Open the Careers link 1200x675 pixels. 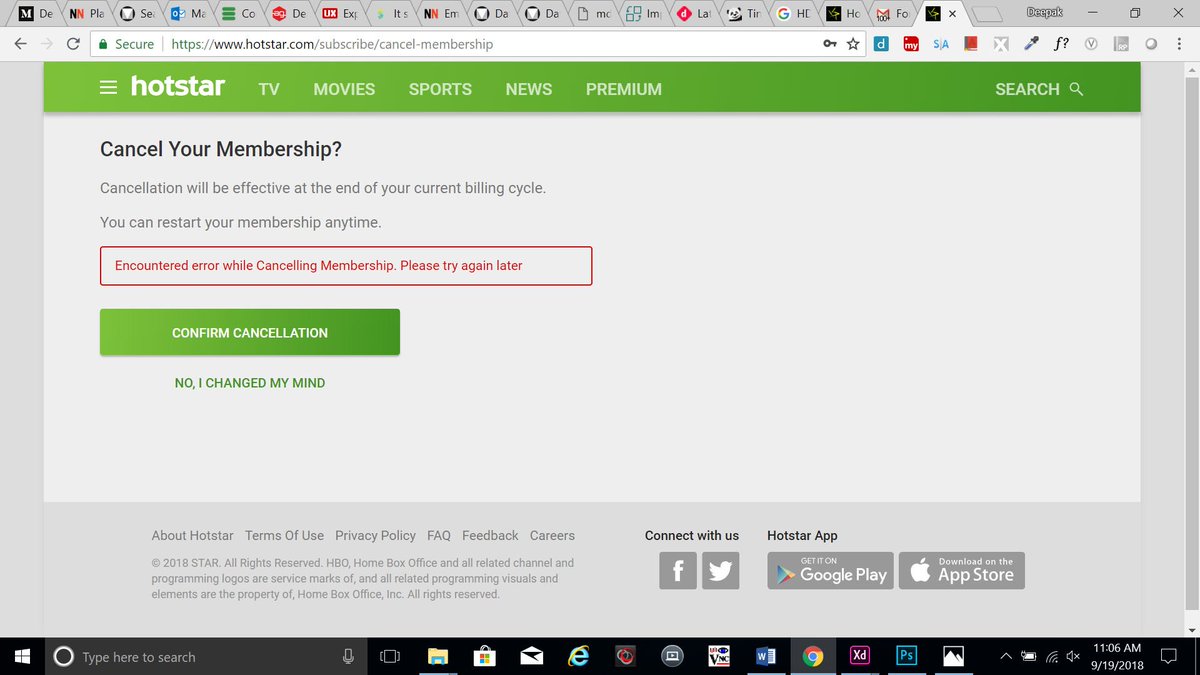pyautogui.click(x=552, y=536)
